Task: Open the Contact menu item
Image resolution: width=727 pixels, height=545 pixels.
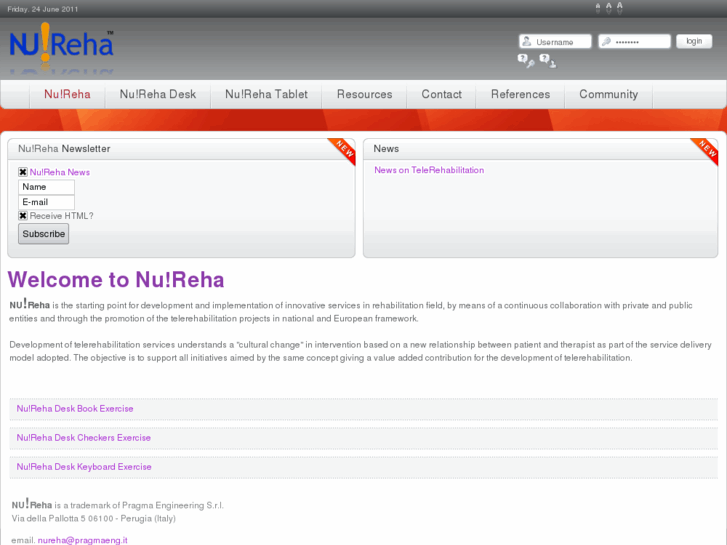Action: (441, 94)
